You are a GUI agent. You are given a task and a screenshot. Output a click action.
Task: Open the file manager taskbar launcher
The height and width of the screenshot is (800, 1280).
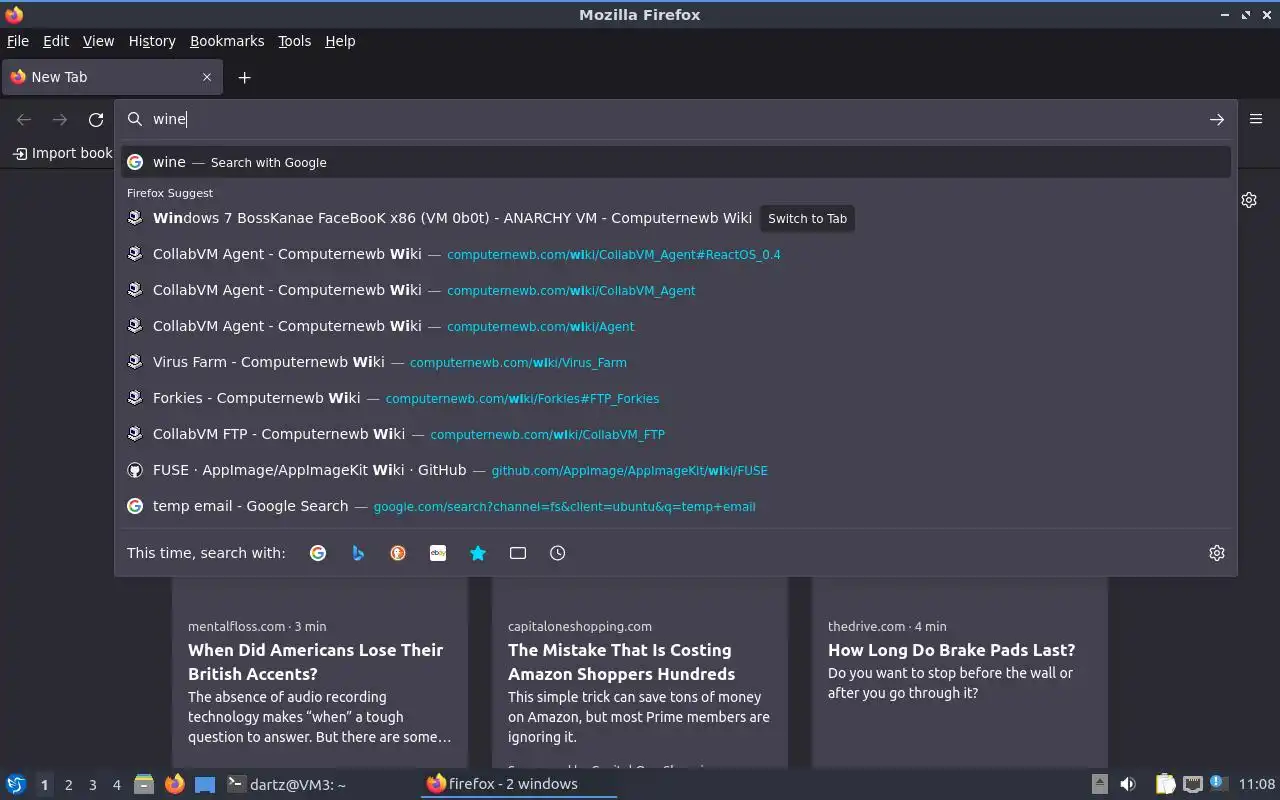coord(144,784)
